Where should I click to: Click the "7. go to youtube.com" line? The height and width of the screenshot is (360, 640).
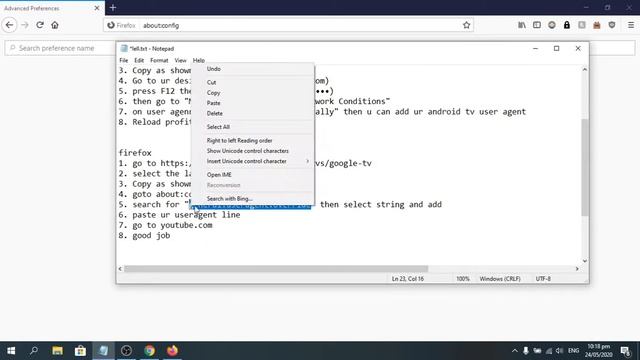(x=165, y=225)
